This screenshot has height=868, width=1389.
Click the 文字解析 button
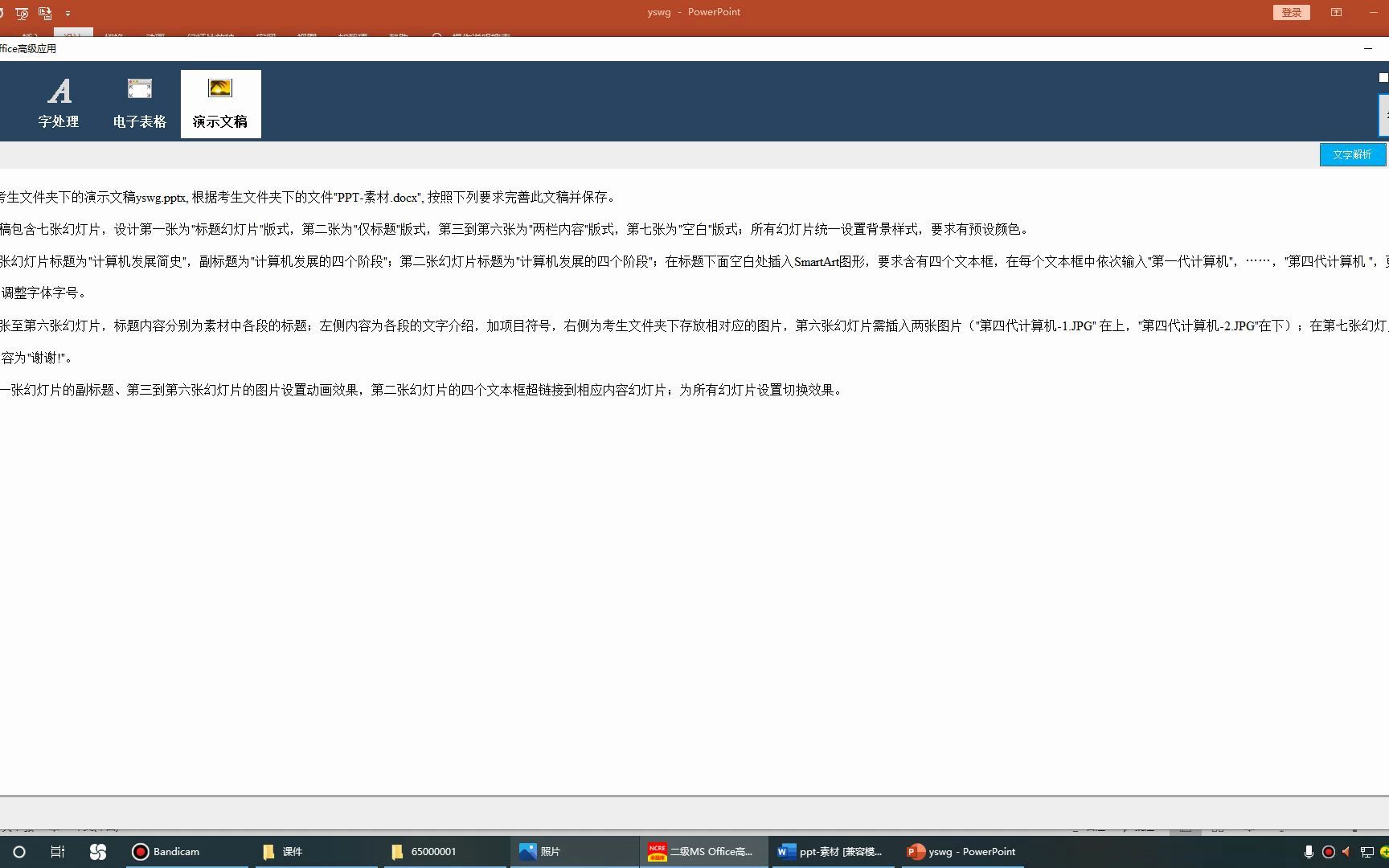(x=1353, y=154)
